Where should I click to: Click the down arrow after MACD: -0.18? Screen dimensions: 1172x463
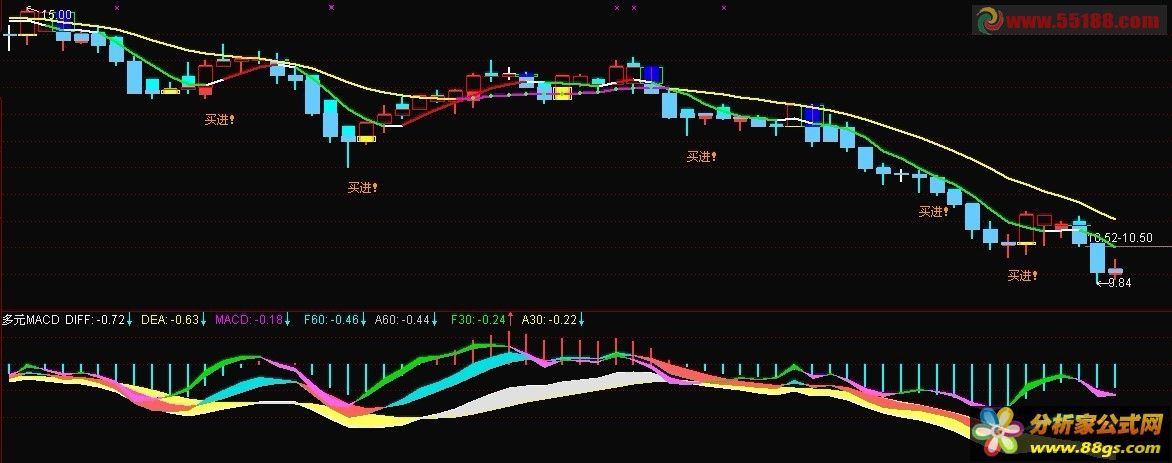pos(287,320)
